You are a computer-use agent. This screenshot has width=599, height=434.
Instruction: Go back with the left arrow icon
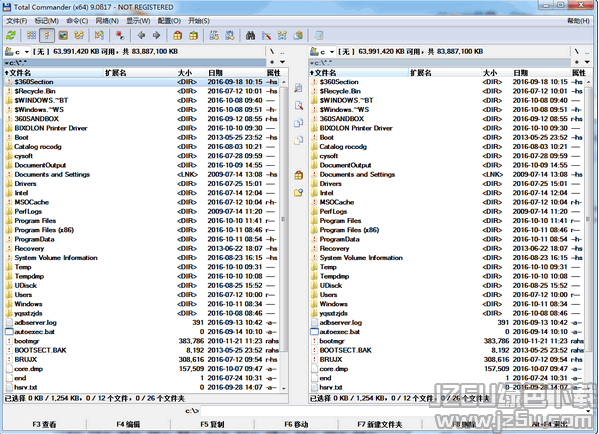click(x=141, y=36)
